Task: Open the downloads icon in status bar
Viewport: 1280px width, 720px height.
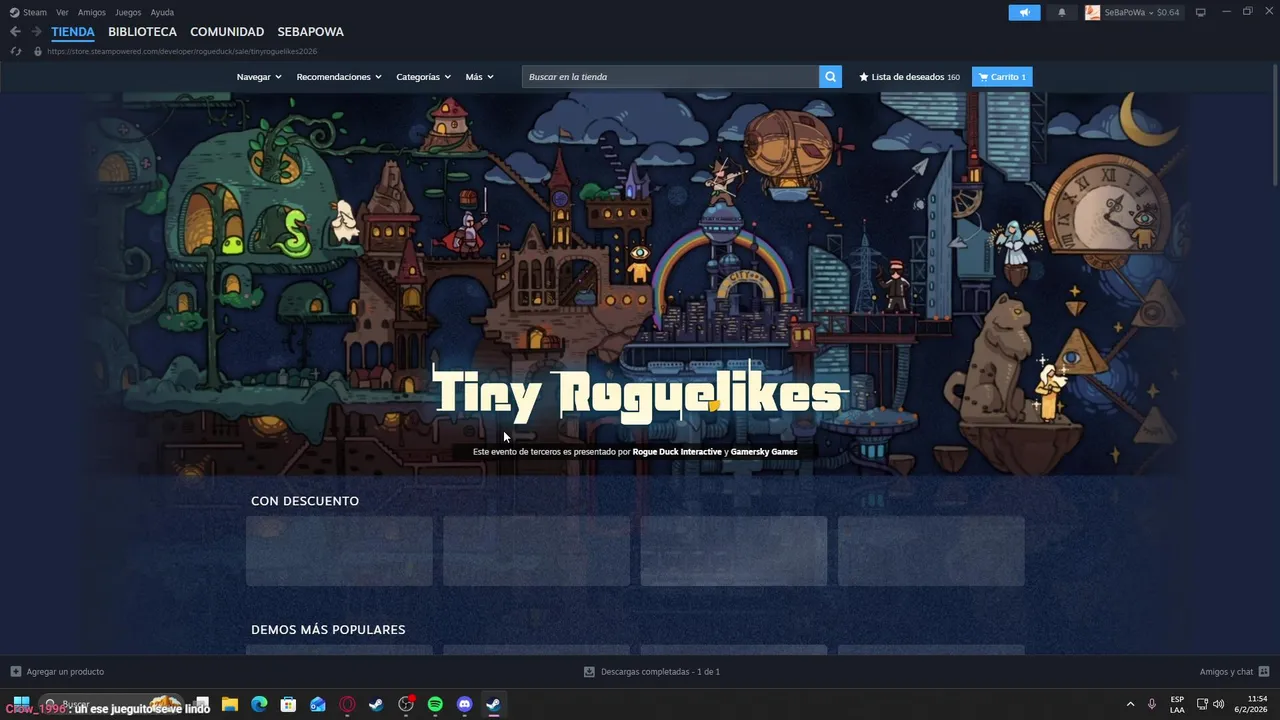Action: [589, 672]
